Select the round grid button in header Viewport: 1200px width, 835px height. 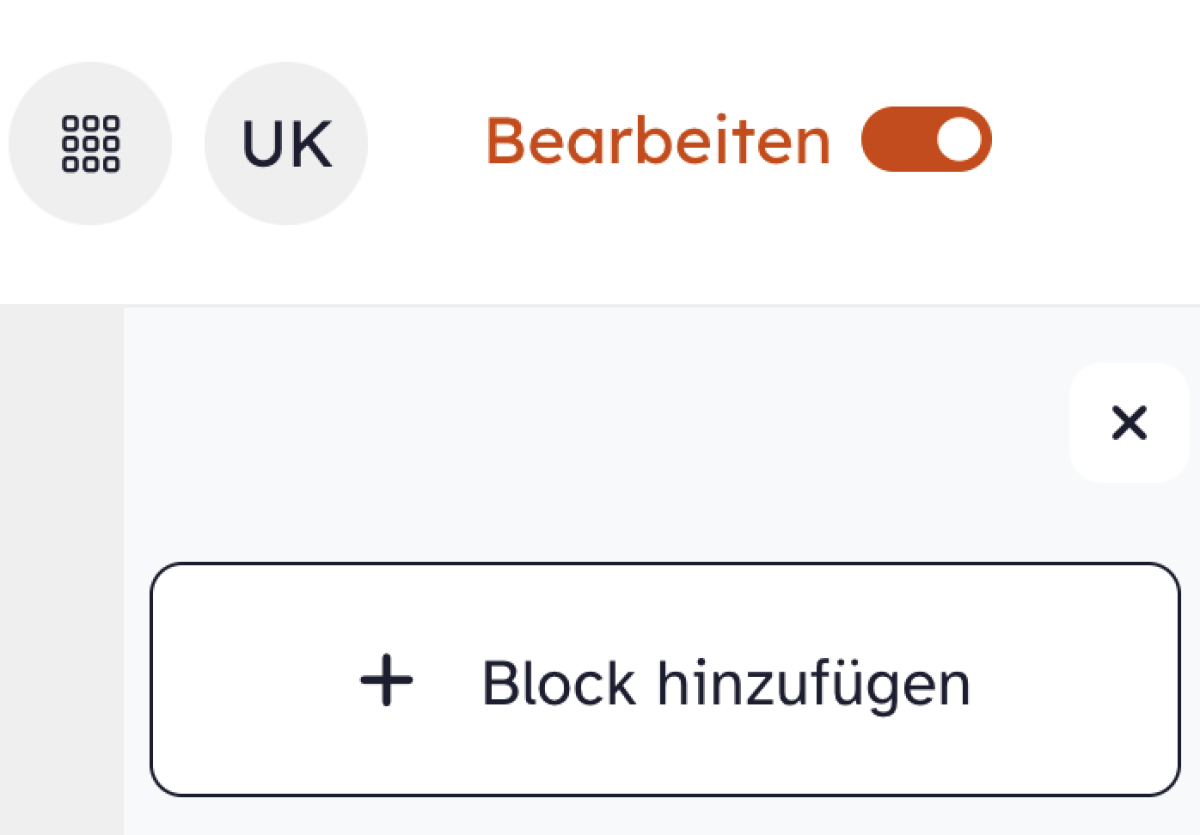[90, 143]
